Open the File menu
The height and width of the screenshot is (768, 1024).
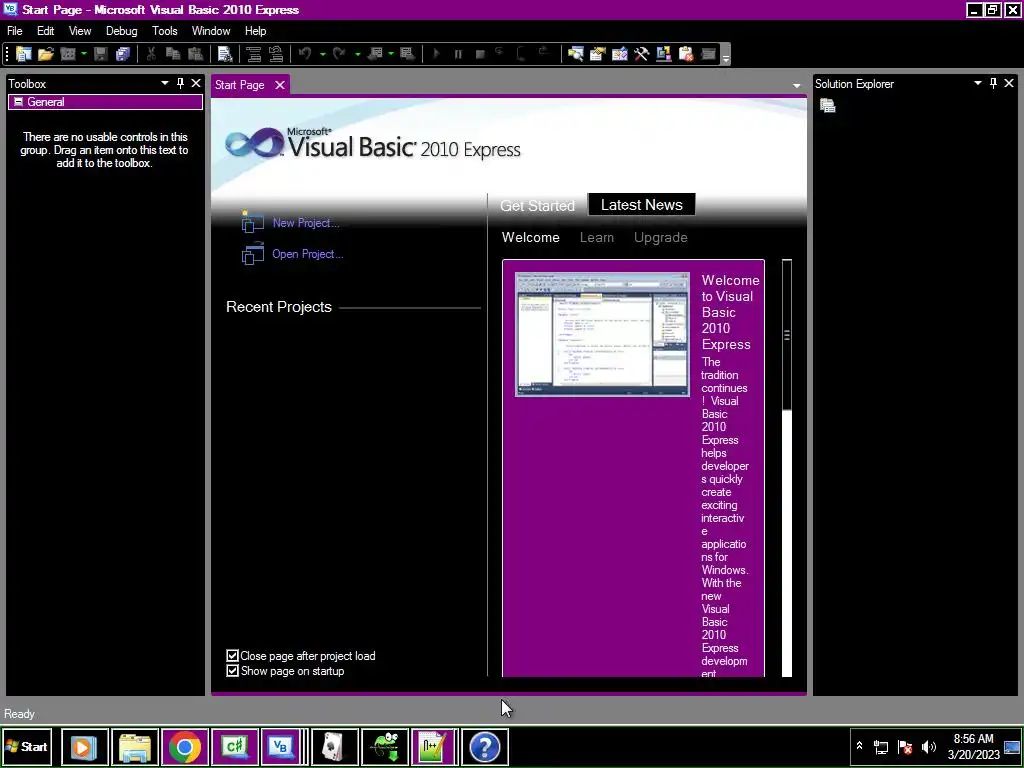tap(14, 31)
